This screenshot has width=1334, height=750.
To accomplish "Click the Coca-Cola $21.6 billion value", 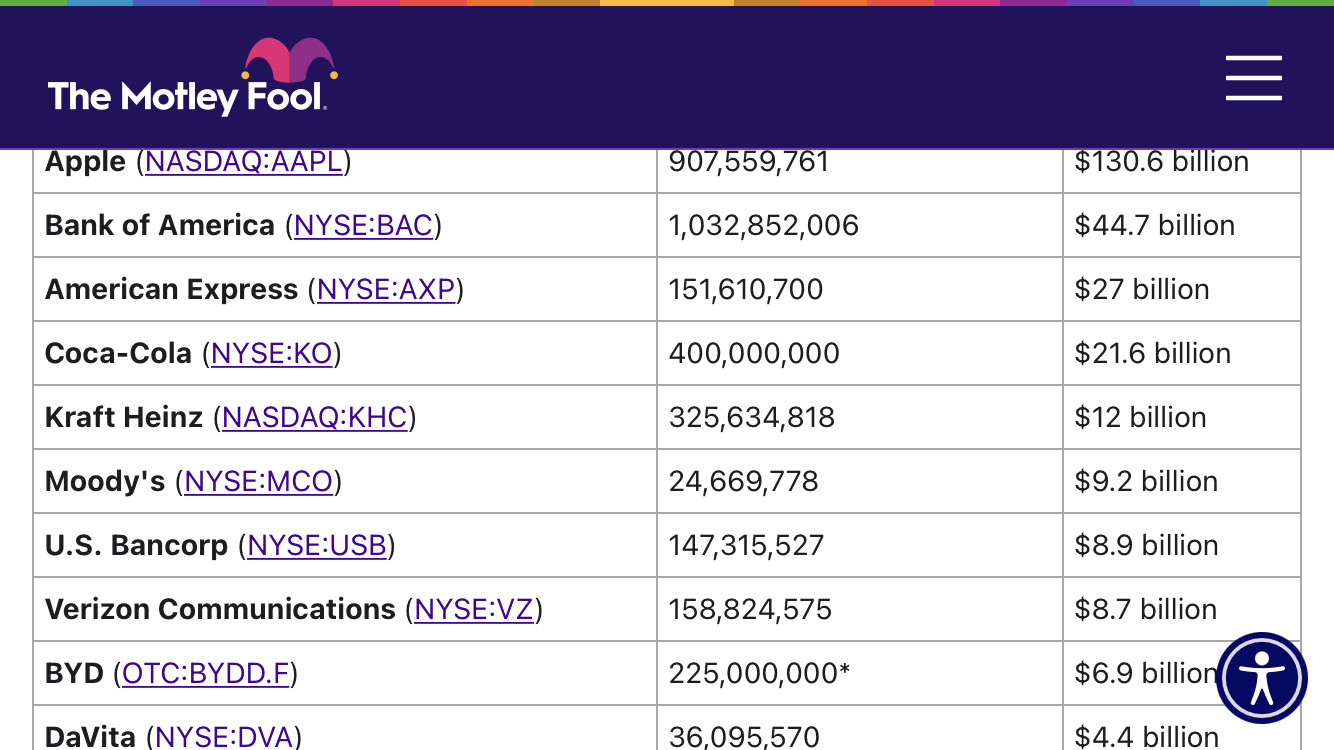I will pos(1152,354).
